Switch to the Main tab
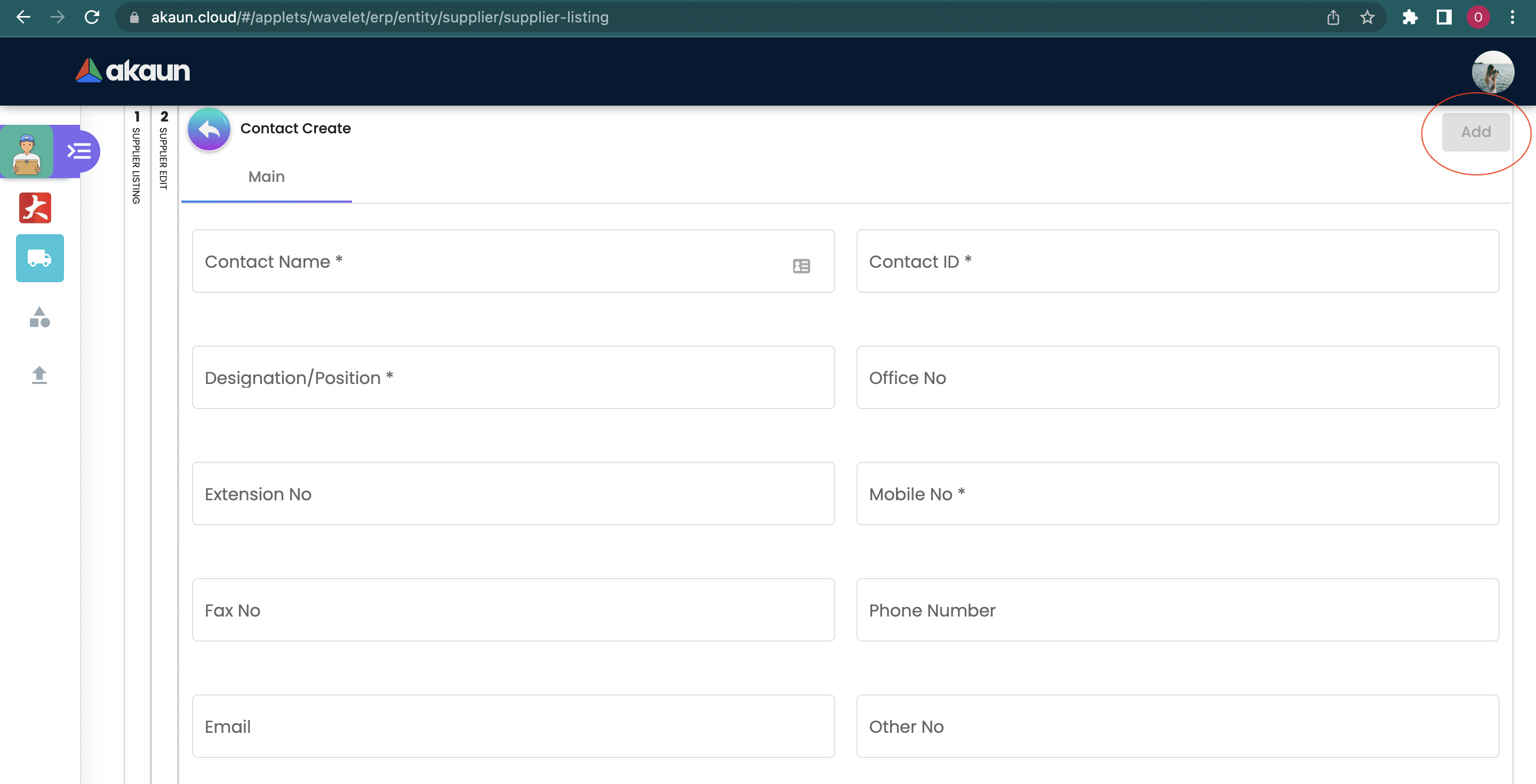This screenshot has width=1536, height=784. click(267, 177)
